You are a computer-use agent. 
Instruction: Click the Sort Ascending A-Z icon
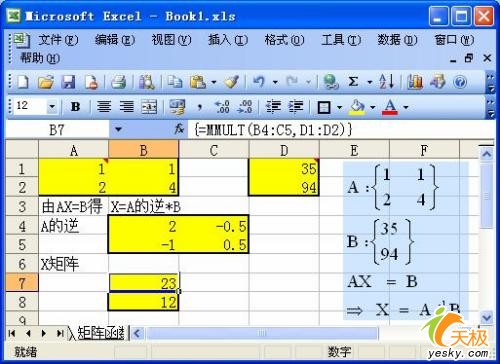[387, 81]
